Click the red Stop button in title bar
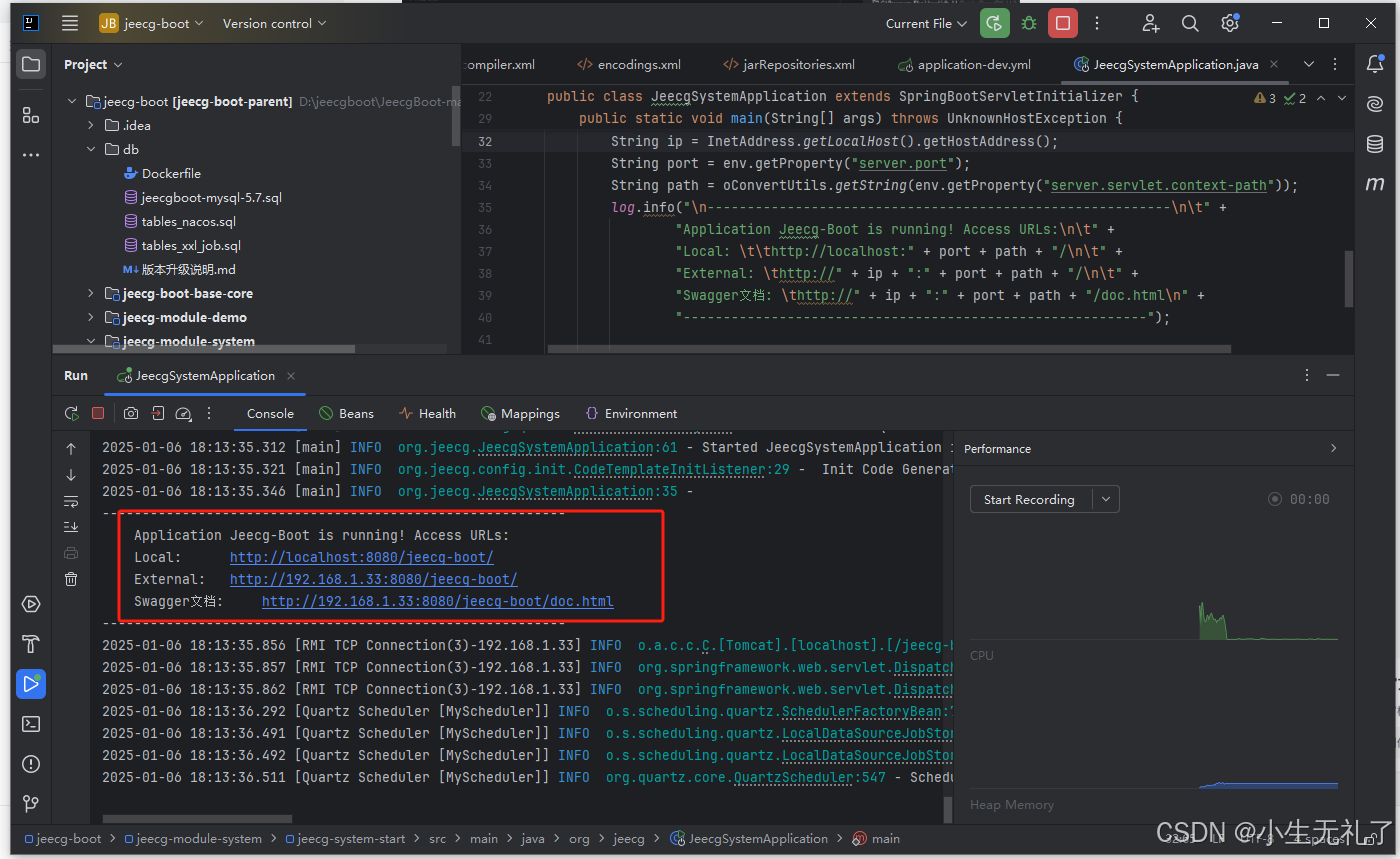1400x859 pixels. [x=1063, y=23]
